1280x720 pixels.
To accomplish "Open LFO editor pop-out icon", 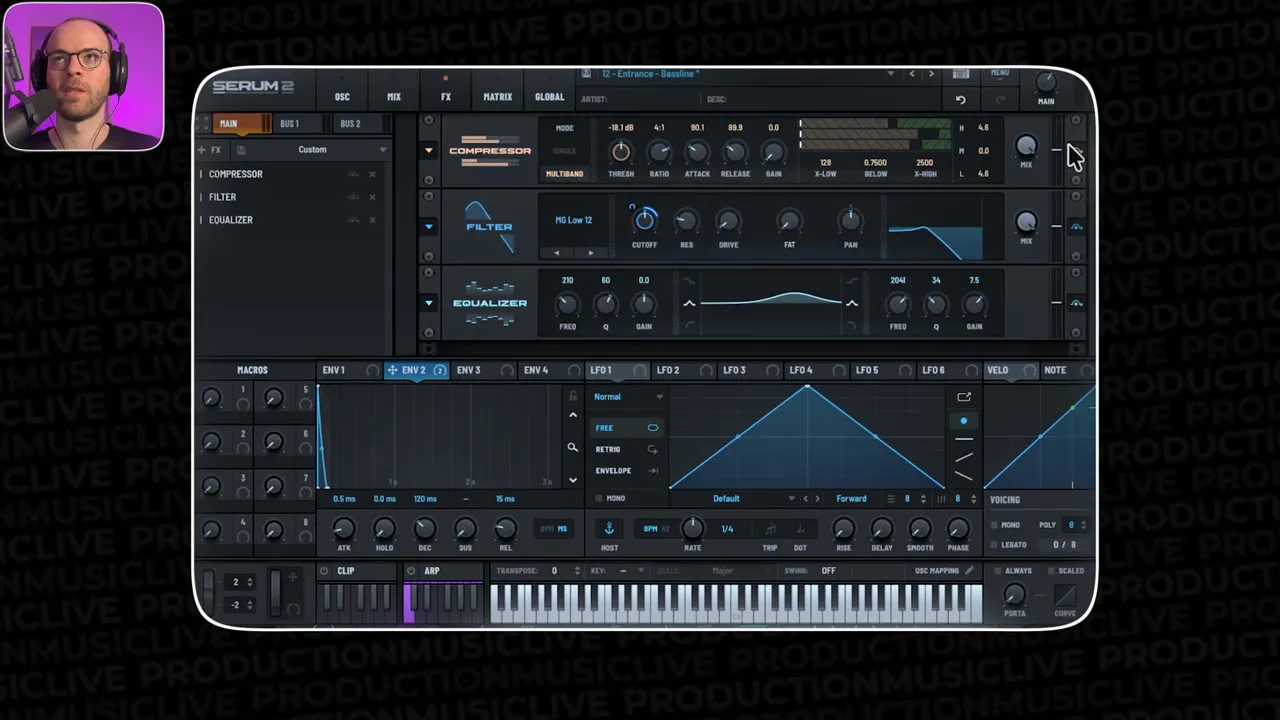I will (x=964, y=397).
